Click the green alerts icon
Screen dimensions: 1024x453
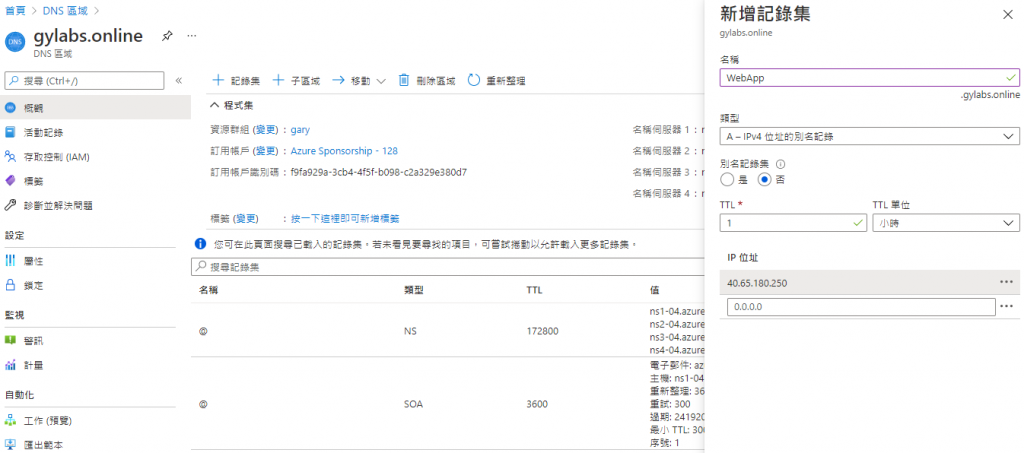[x=10, y=341]
